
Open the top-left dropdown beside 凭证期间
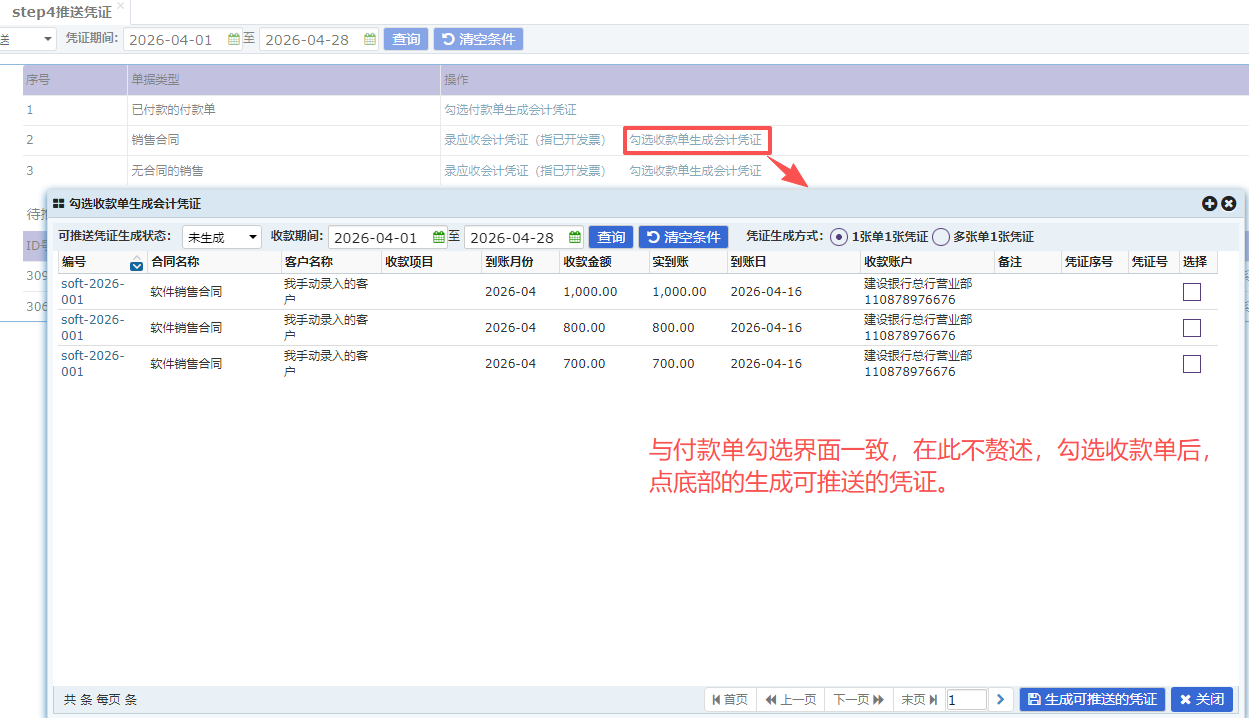28,39
